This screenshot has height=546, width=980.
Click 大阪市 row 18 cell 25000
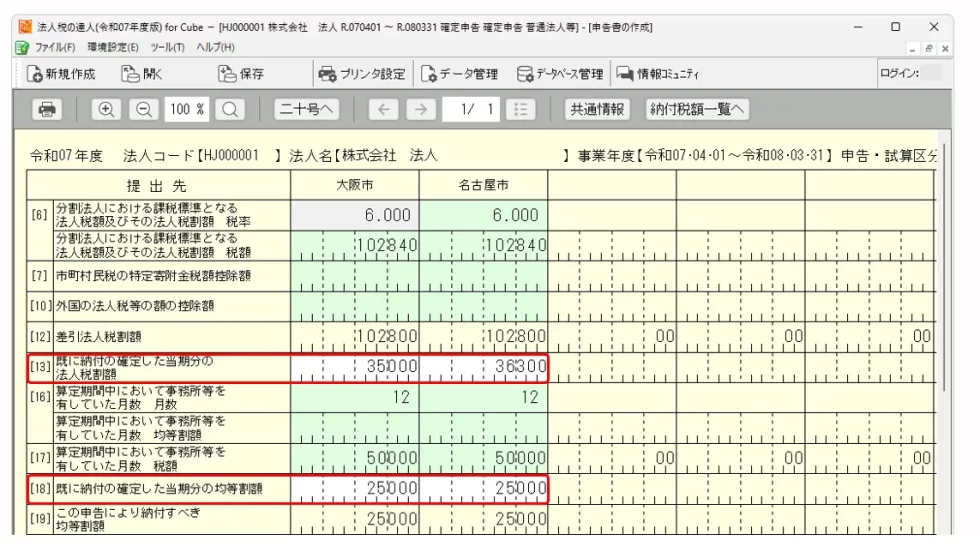click(x=354, y=489)
